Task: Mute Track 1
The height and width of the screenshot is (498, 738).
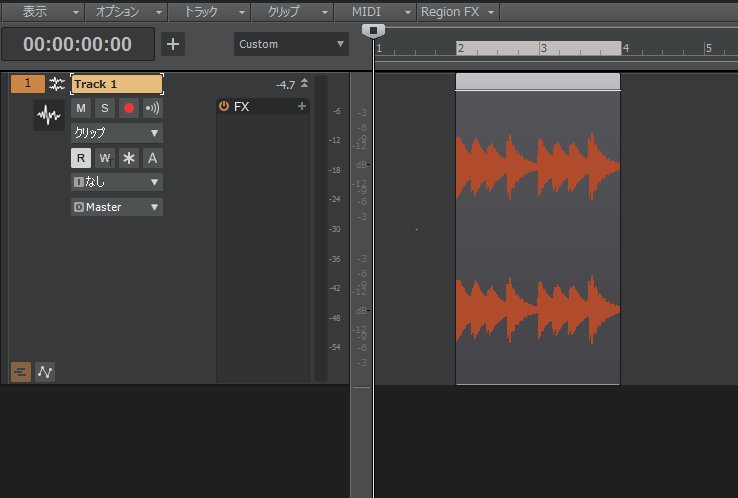Action: 81,108
